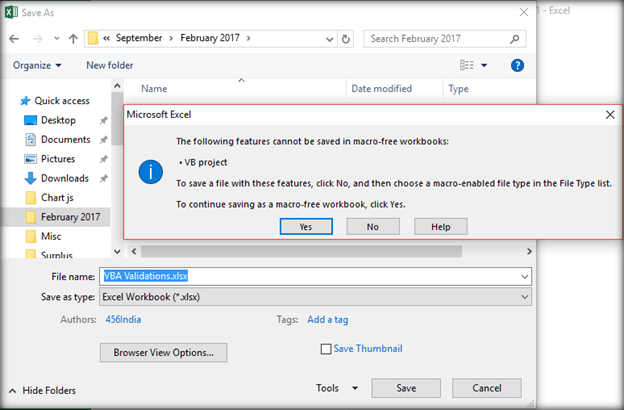Viewport: 624px width, 410px height.
Task: Click the blue information icon in warning
Action: 150,172
